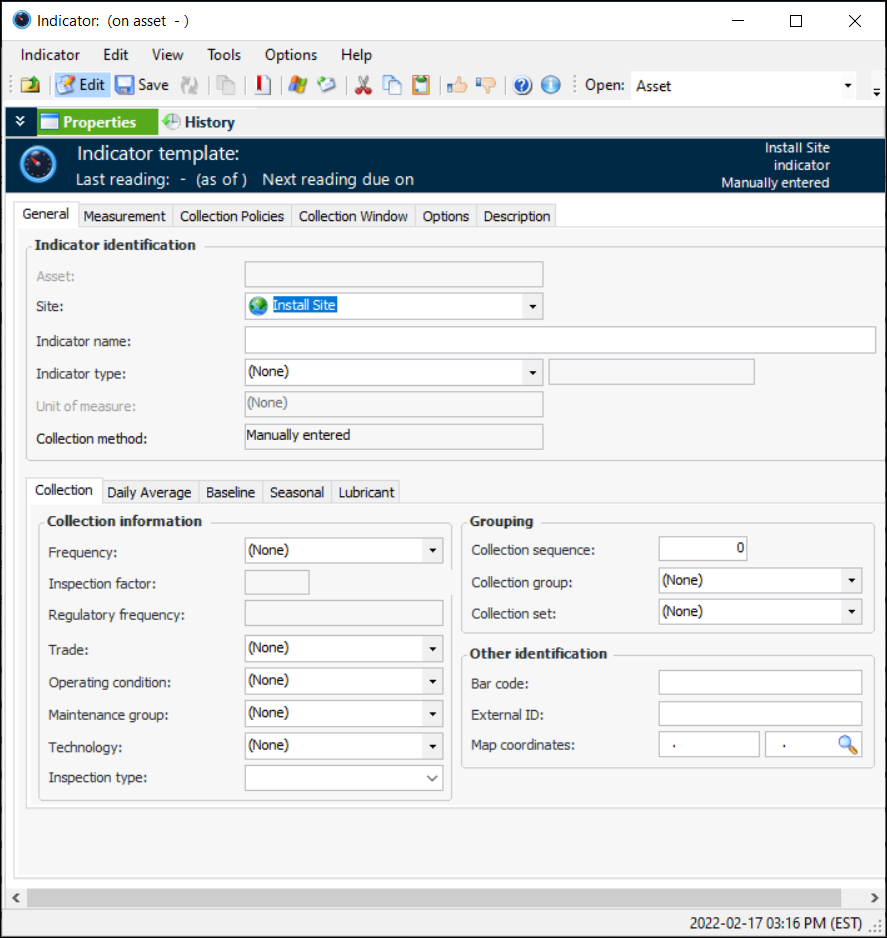887x938 pixels.
Task: Click the Edit toolbar button
Action: 81,85
